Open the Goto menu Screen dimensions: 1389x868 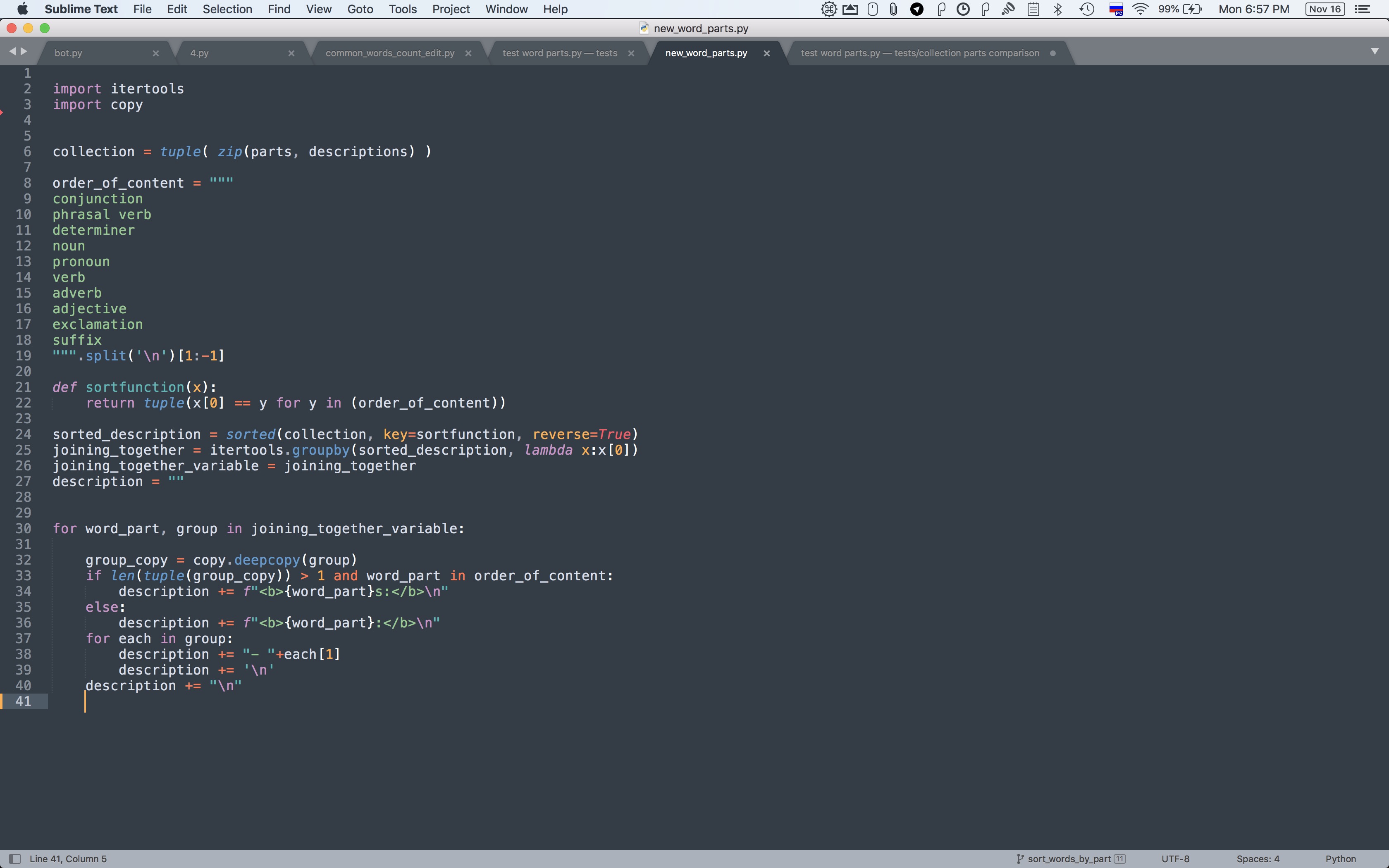pyautogui.click(x=360, y=9)
